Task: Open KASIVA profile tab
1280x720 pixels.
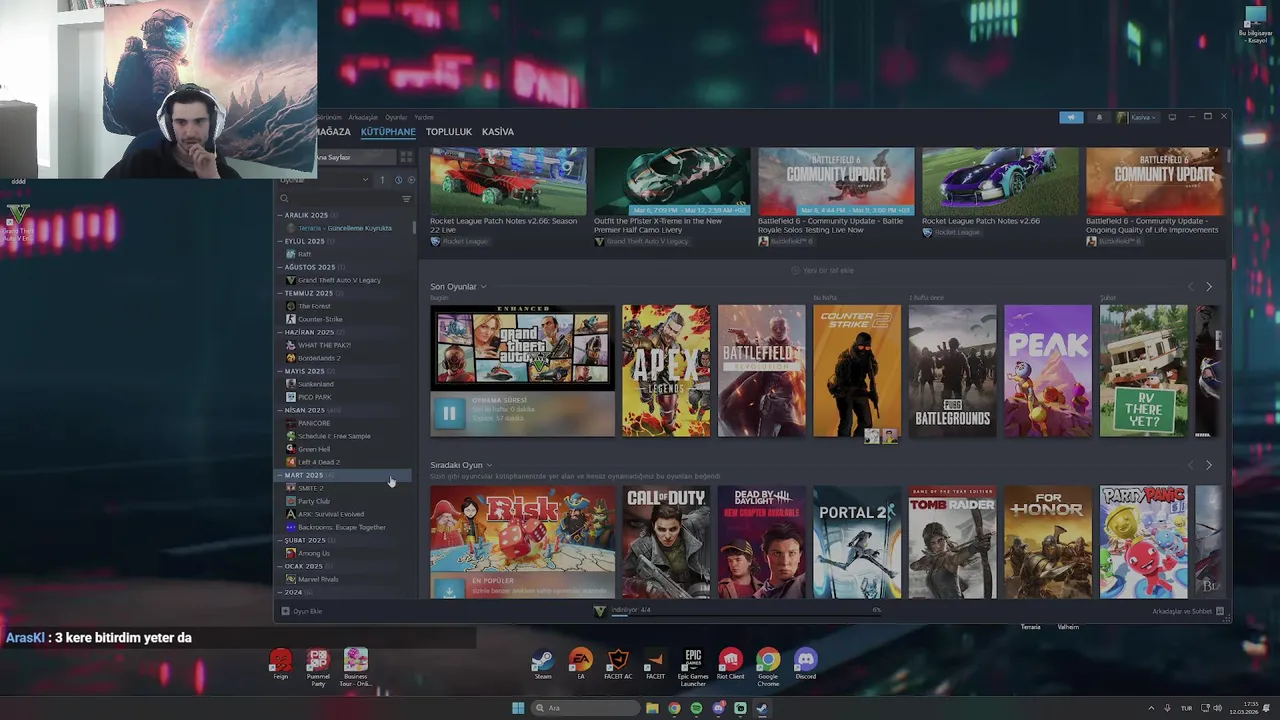Action: (x=498, y=132)
